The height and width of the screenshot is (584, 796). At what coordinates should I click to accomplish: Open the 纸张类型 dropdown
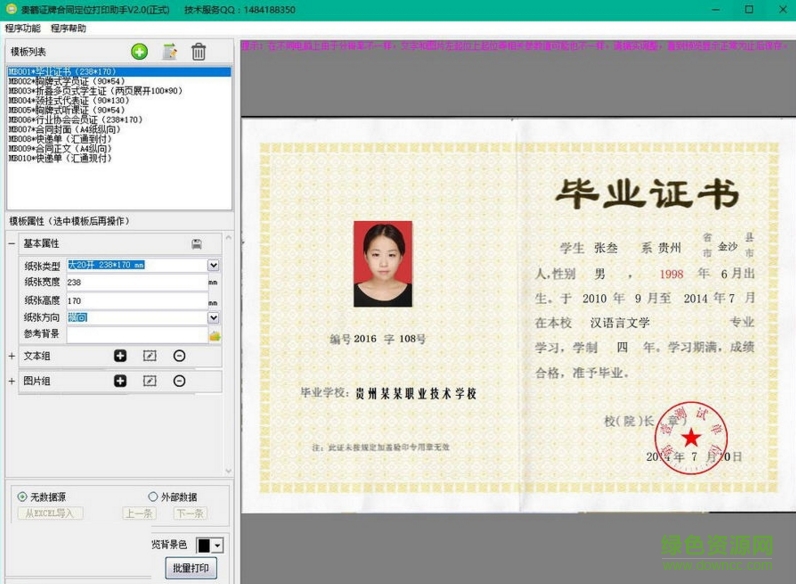coord(213,265)
